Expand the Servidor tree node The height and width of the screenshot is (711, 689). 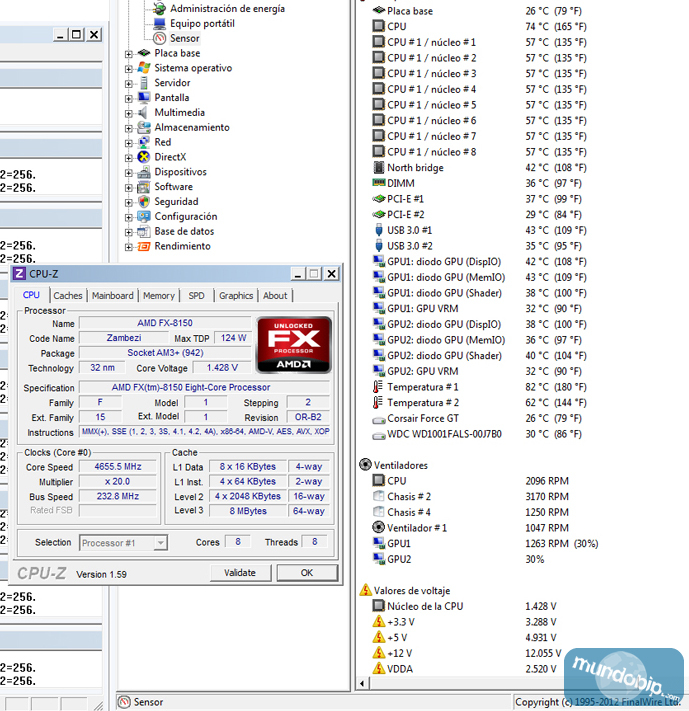coord(129,84)
